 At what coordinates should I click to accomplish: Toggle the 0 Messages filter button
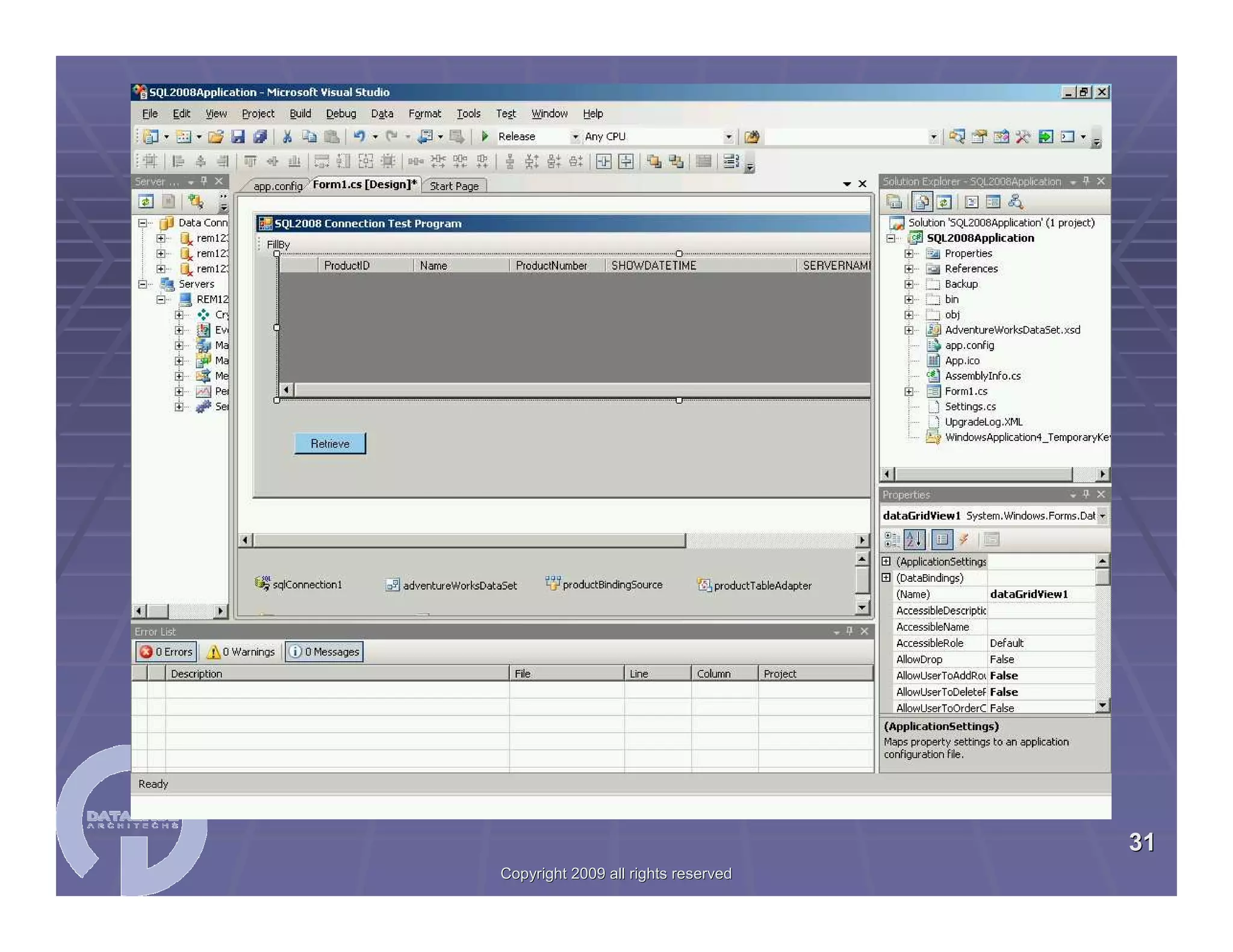(x=325, y=651)
